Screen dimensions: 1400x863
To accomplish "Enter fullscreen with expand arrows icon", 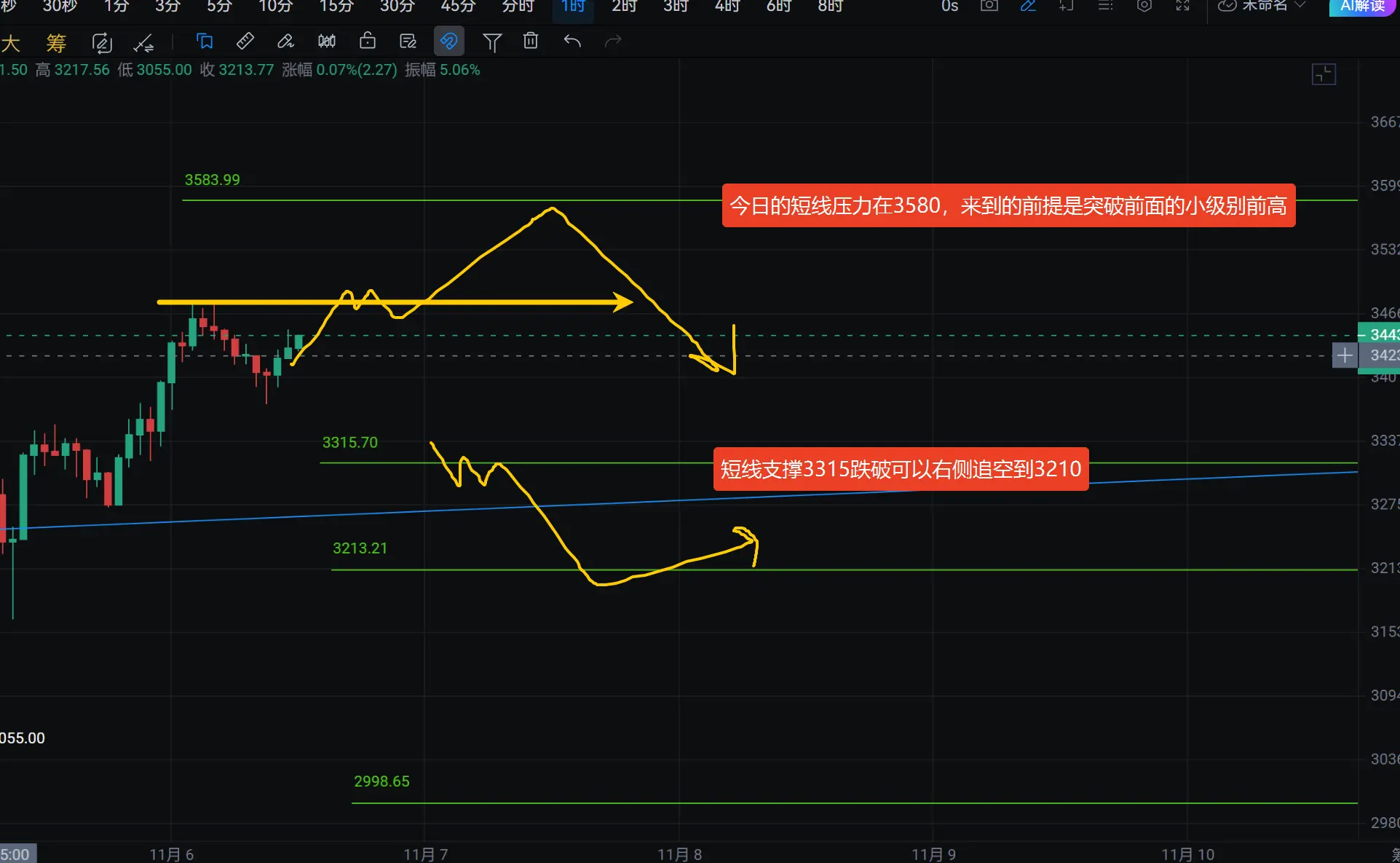I will coord(1183,6).
